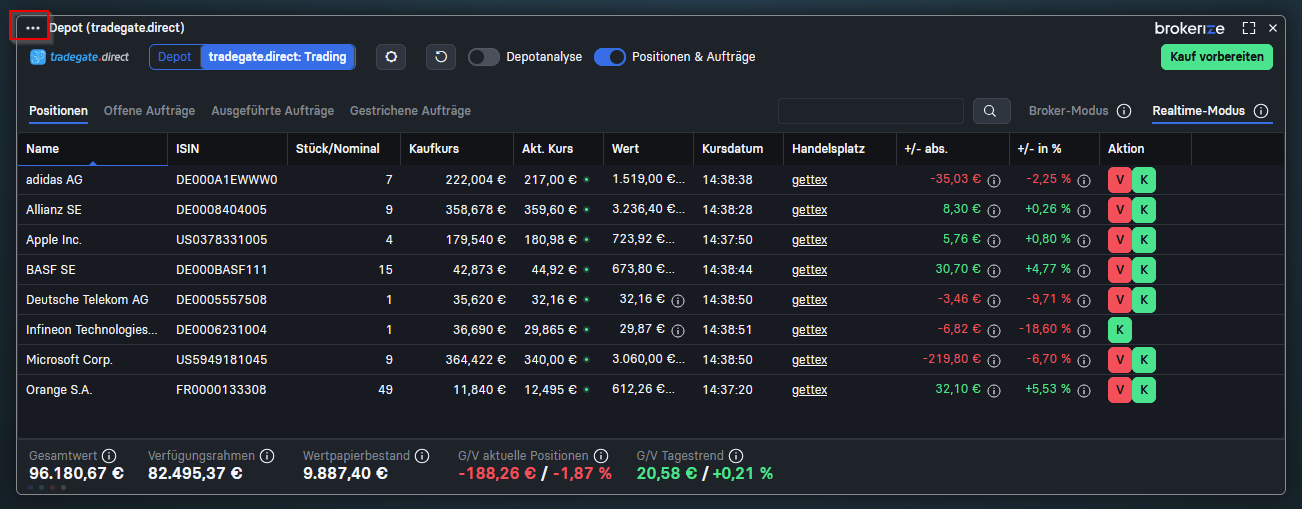1302x509 pixels.
Task: Buy Deutsche Telekom AG with K button
Action: 1144,300
